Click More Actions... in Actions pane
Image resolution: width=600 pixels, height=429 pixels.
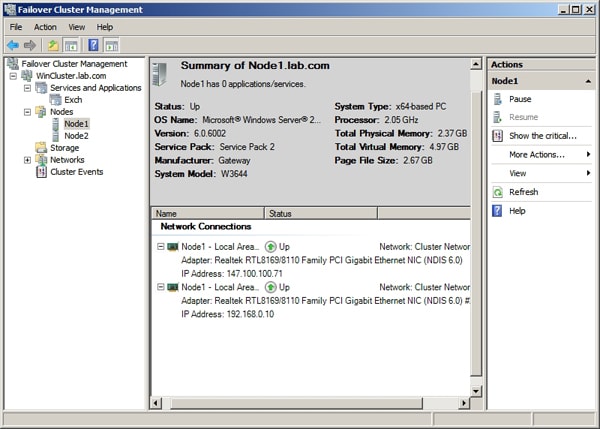pyautogui.click(x=537, y=155)
